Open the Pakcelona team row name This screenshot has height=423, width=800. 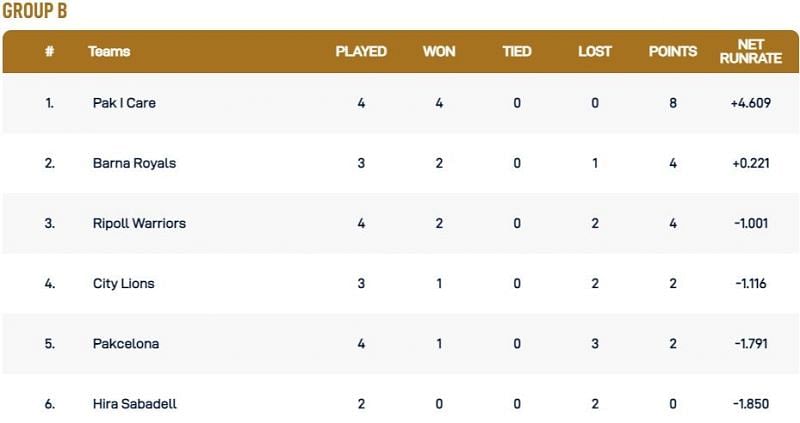125,343
